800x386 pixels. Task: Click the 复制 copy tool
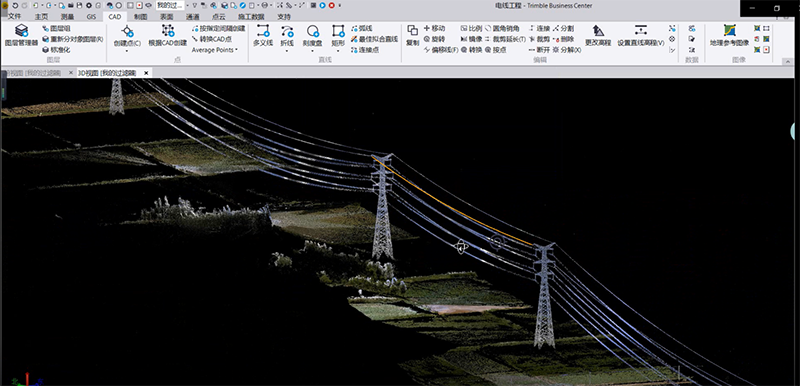[x=412, y=35]
